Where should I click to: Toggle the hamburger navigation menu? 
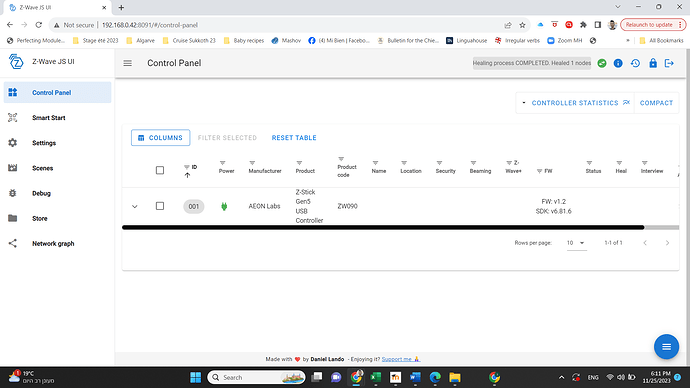click(x=128, y=63)
